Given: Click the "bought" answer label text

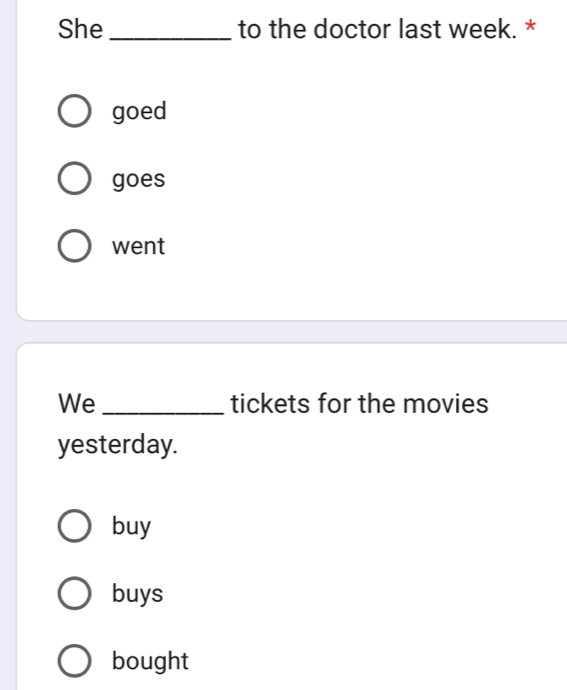Looking at the screenshot, I should coord(150,661).
